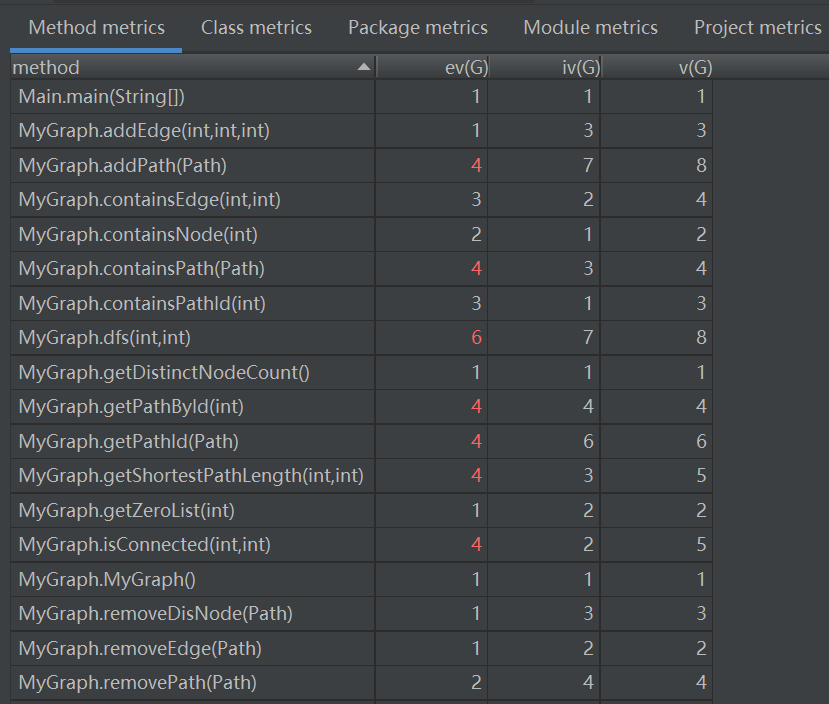Select the MyGraph.removeEdge(Path) row

(361, 648)
